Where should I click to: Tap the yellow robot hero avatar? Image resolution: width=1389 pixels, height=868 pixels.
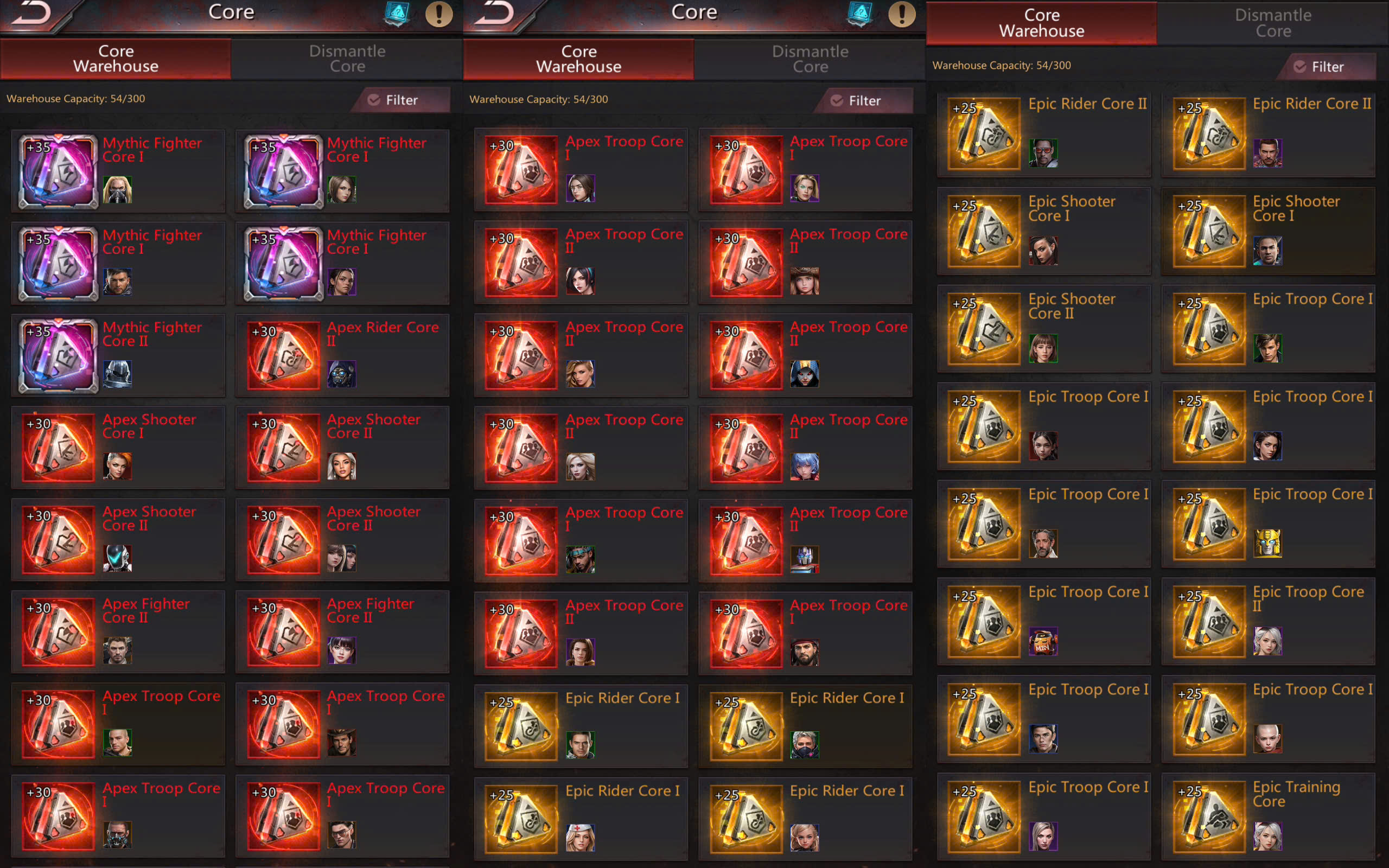click(x=1267, y=543)
